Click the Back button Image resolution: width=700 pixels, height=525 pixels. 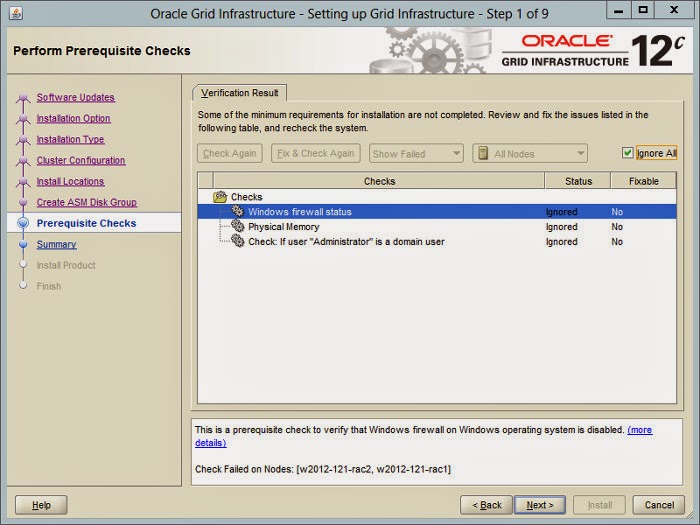coord(487,505)
